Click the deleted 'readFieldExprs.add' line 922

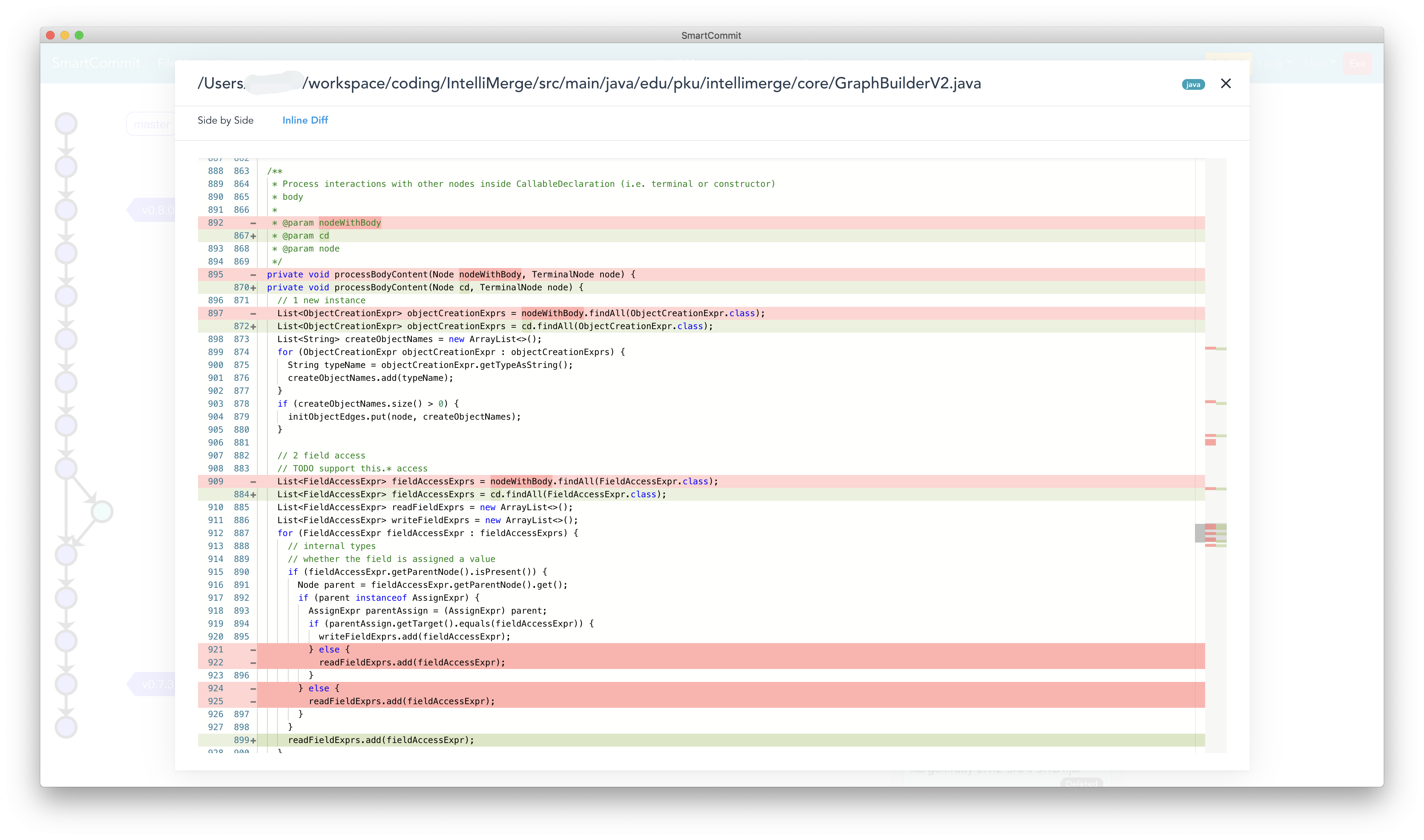[x=412, y=663]
